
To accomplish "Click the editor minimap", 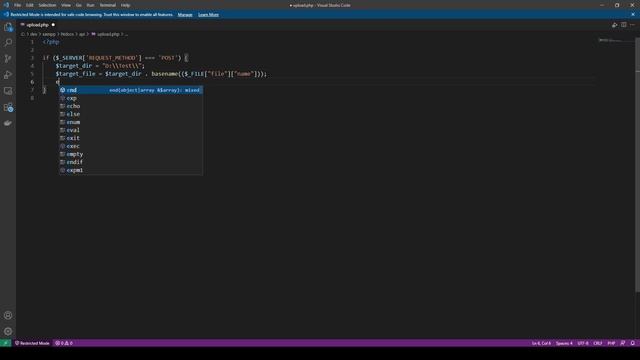I will click(616, 40).
